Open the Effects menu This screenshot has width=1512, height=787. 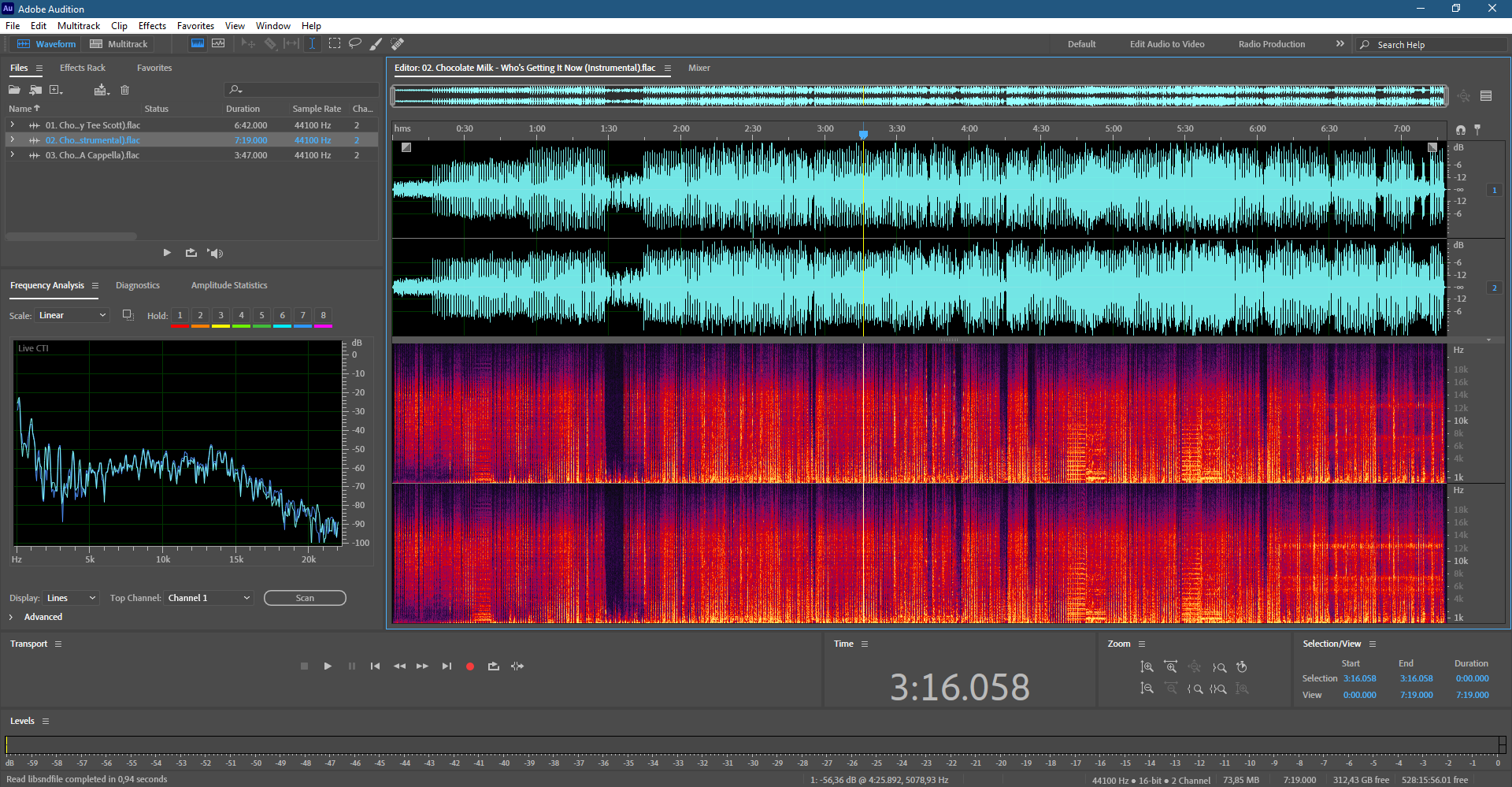tap(152, 26)
